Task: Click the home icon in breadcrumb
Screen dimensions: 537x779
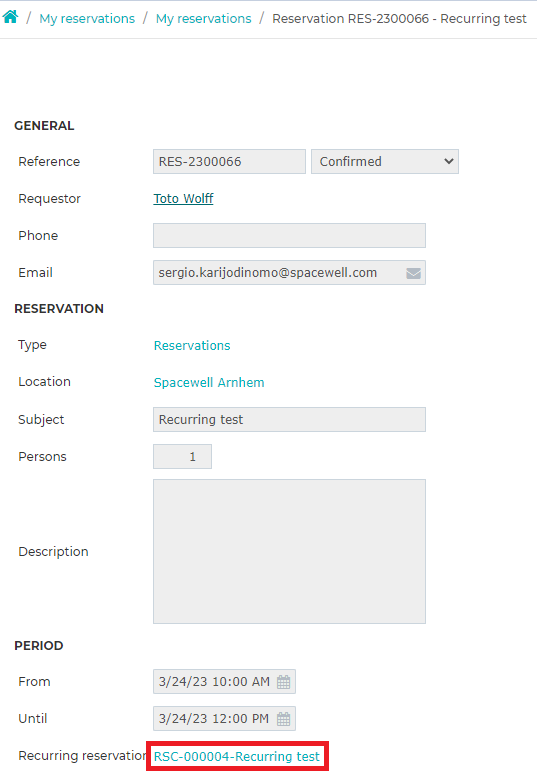Action: 10,17
